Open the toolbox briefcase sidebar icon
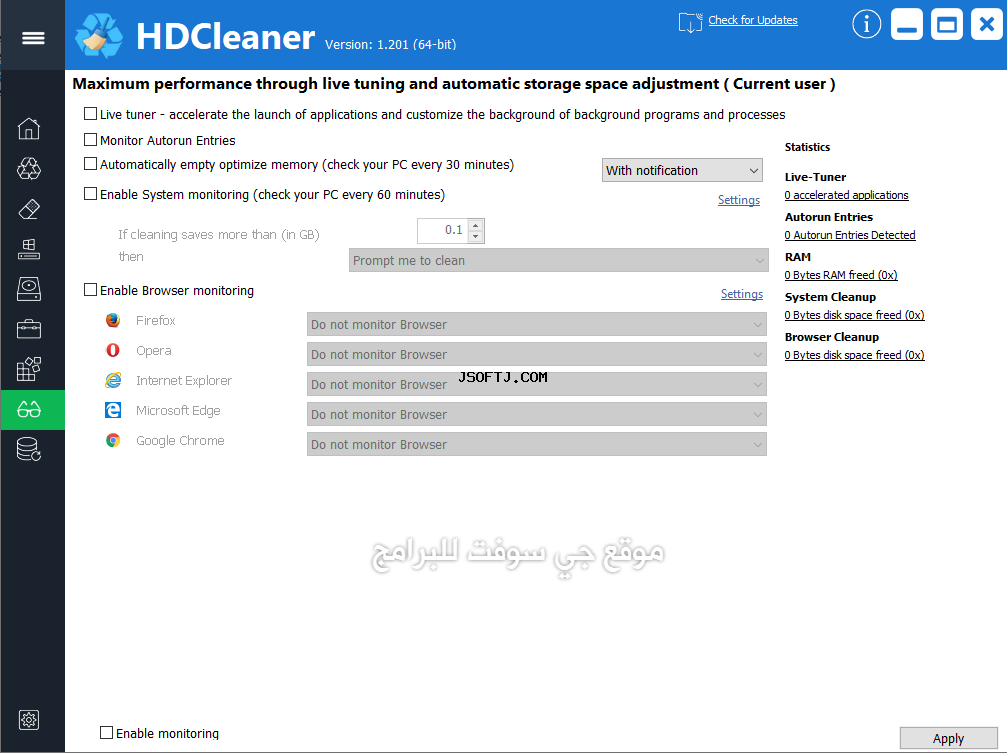Viewport: 1007px width, 753px height. [29, 329]
